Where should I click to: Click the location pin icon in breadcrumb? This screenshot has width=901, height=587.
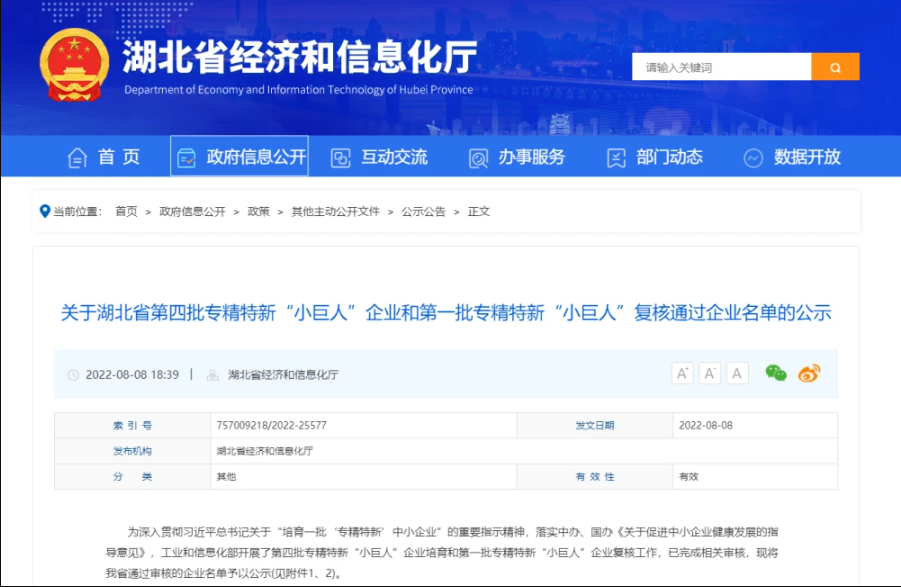[x=44, y=211]
